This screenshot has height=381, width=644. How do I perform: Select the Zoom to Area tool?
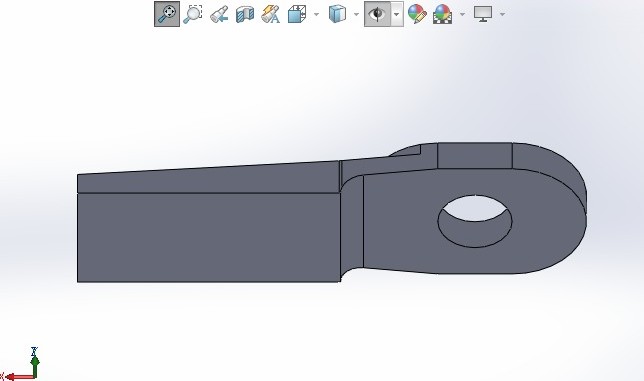192,14
